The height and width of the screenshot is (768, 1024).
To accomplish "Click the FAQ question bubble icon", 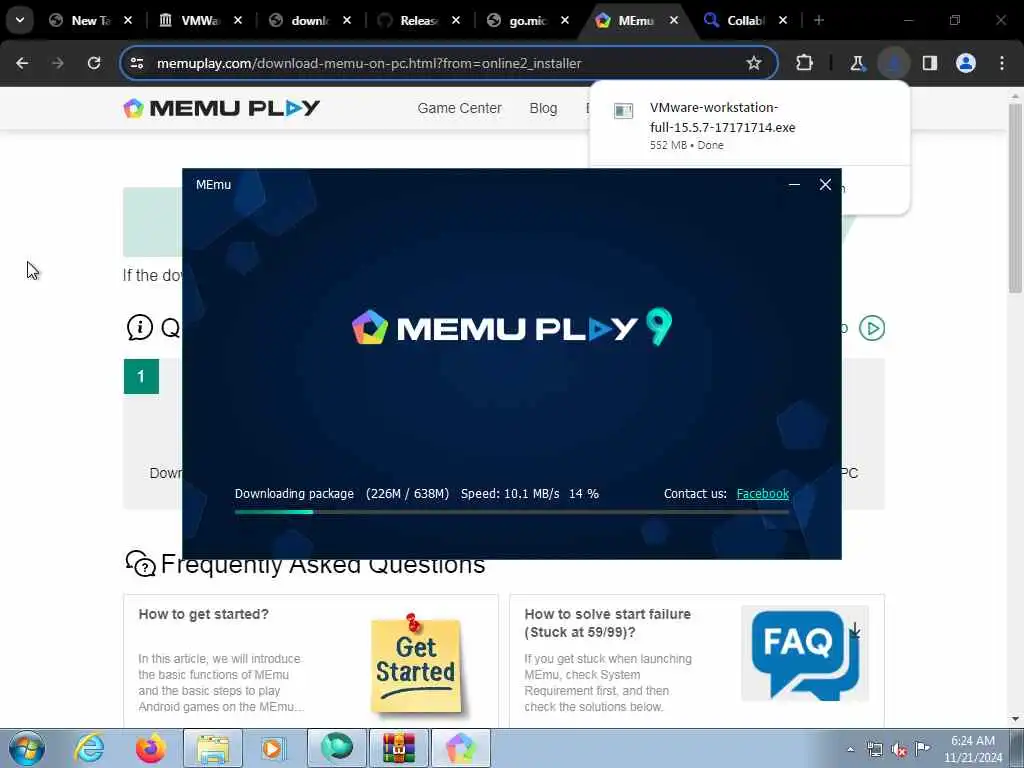I will [140, 564].
